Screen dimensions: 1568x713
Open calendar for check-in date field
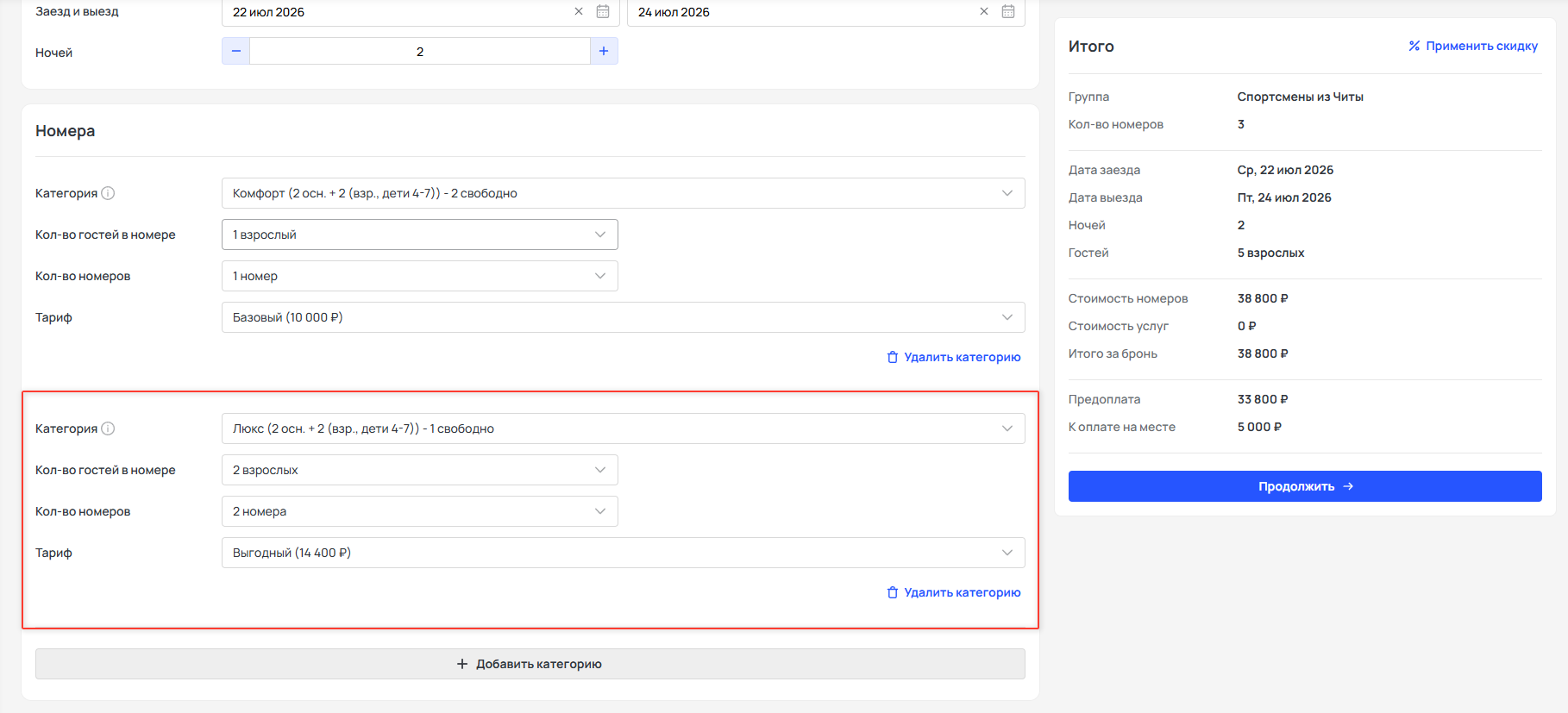pyautogui.click(x=603, y=12)
